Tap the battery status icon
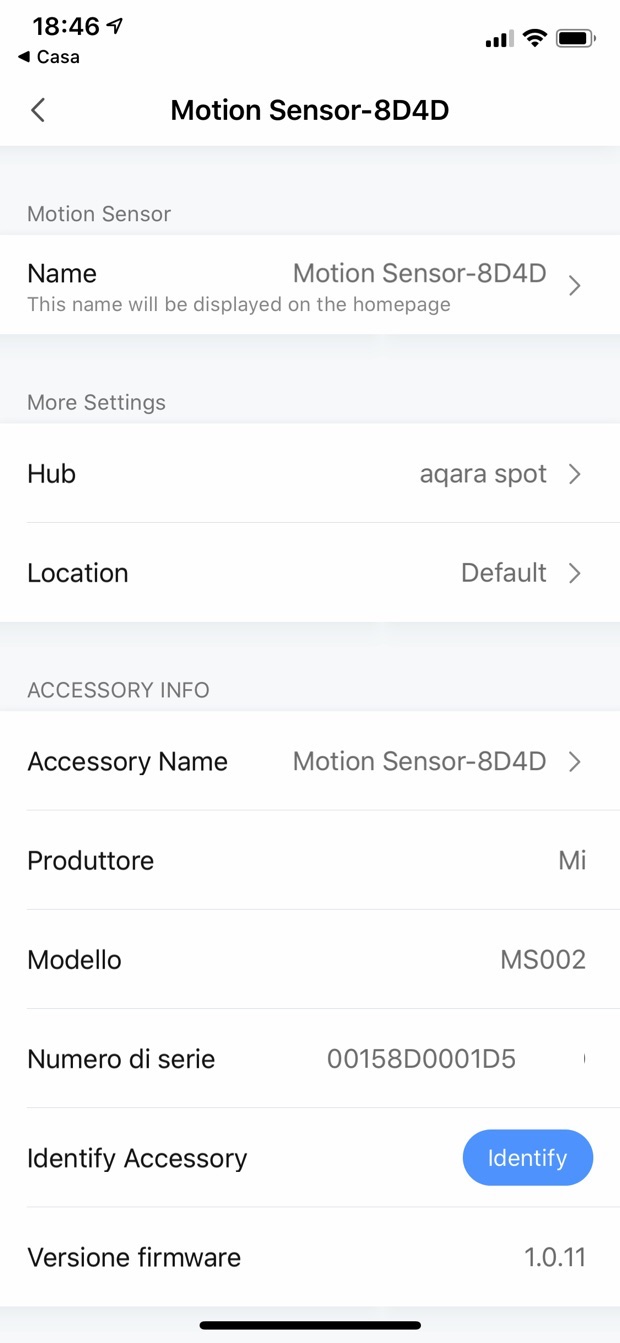Viewport: 620px width, 1343px height. click(576, 39)
